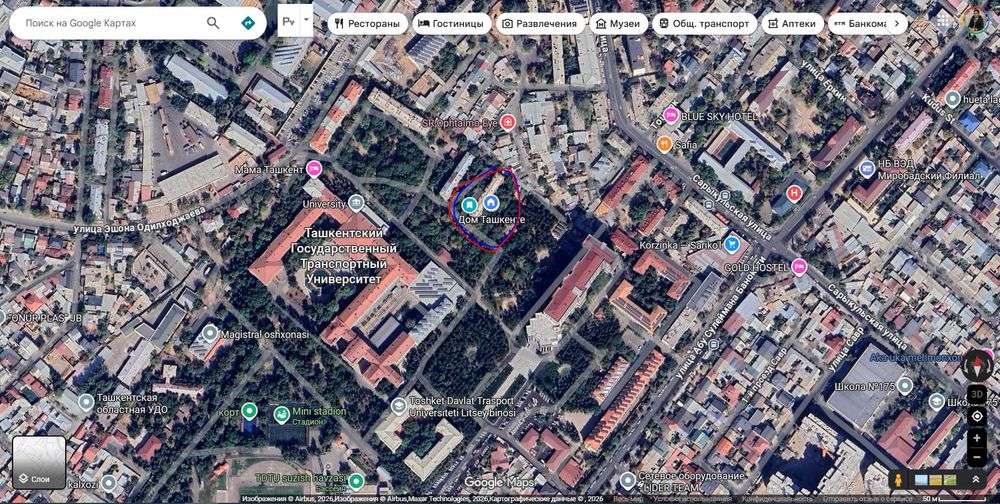
Task: Click the SR Ophtalmo Eye map pin
Action: tap(508, 121)
